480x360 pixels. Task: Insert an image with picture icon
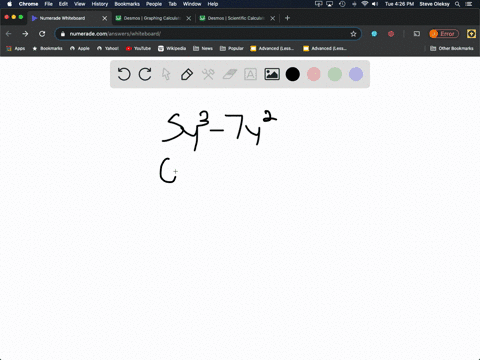tap(272, 74)
